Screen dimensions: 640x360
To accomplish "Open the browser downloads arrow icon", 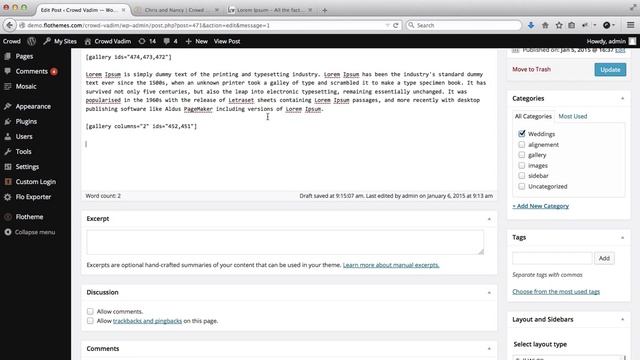I will (531, 25).
